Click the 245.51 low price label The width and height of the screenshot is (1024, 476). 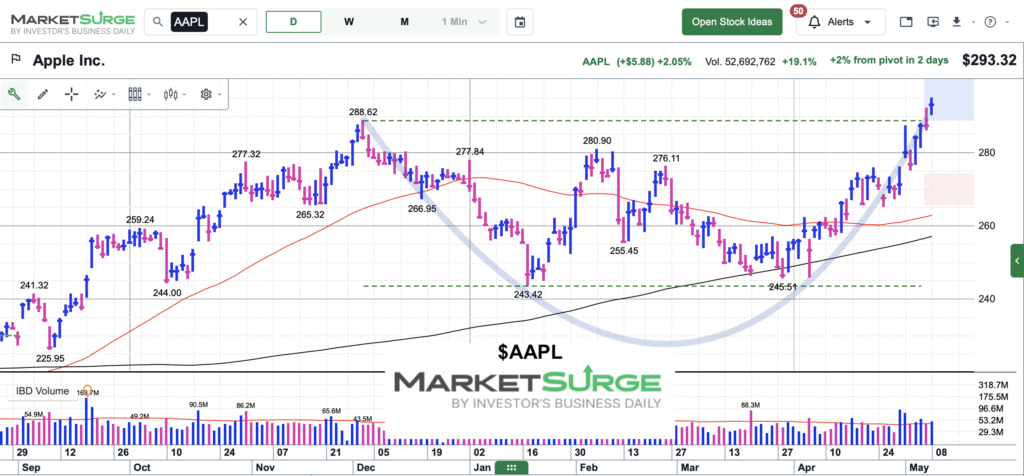(784, 285)
